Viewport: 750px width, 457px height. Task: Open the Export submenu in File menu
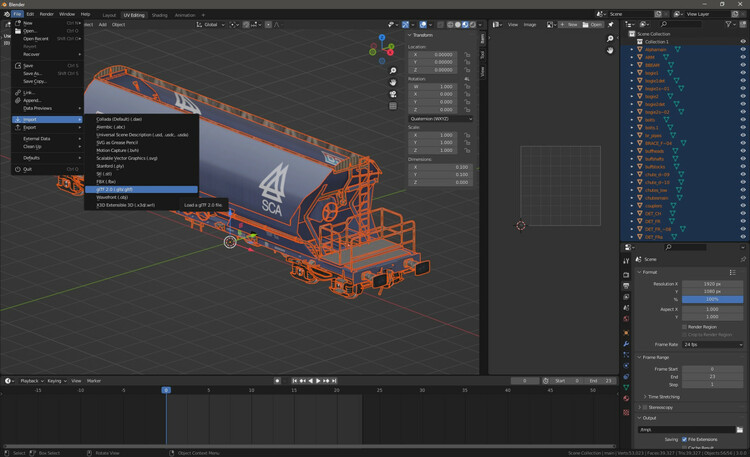click(x=47, y=127)
